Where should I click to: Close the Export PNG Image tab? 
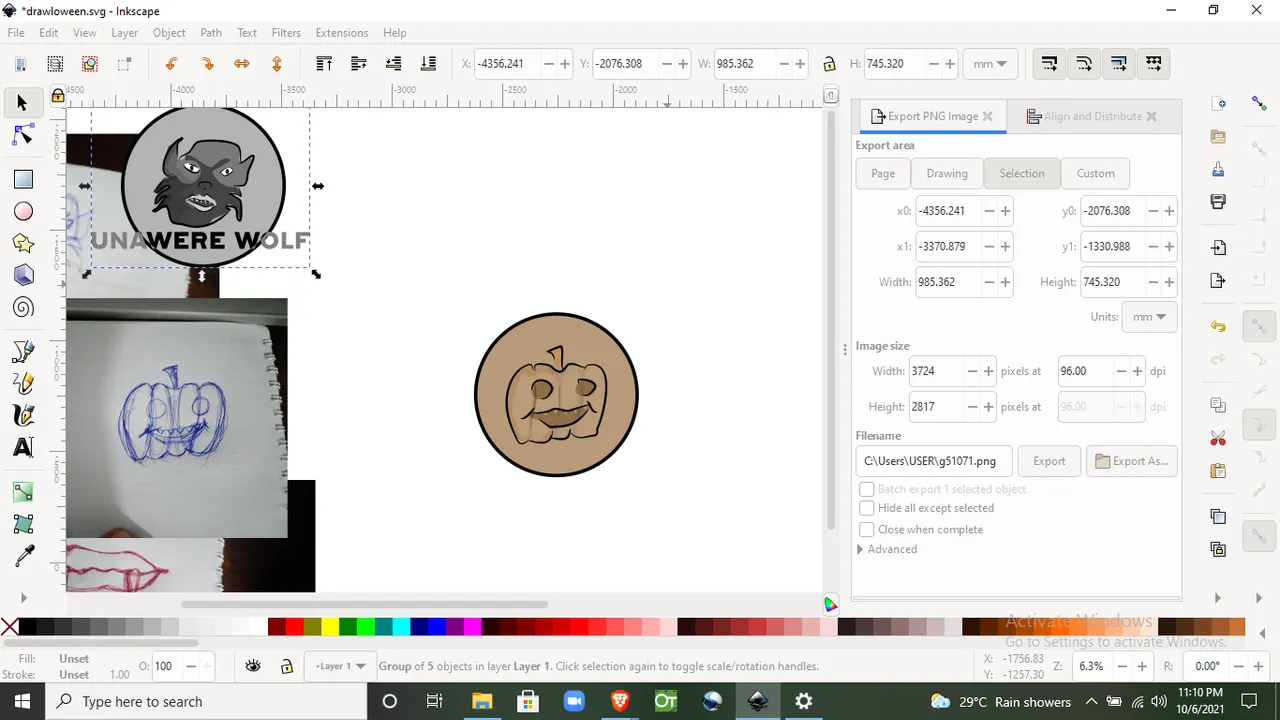(x=987, y=116)
